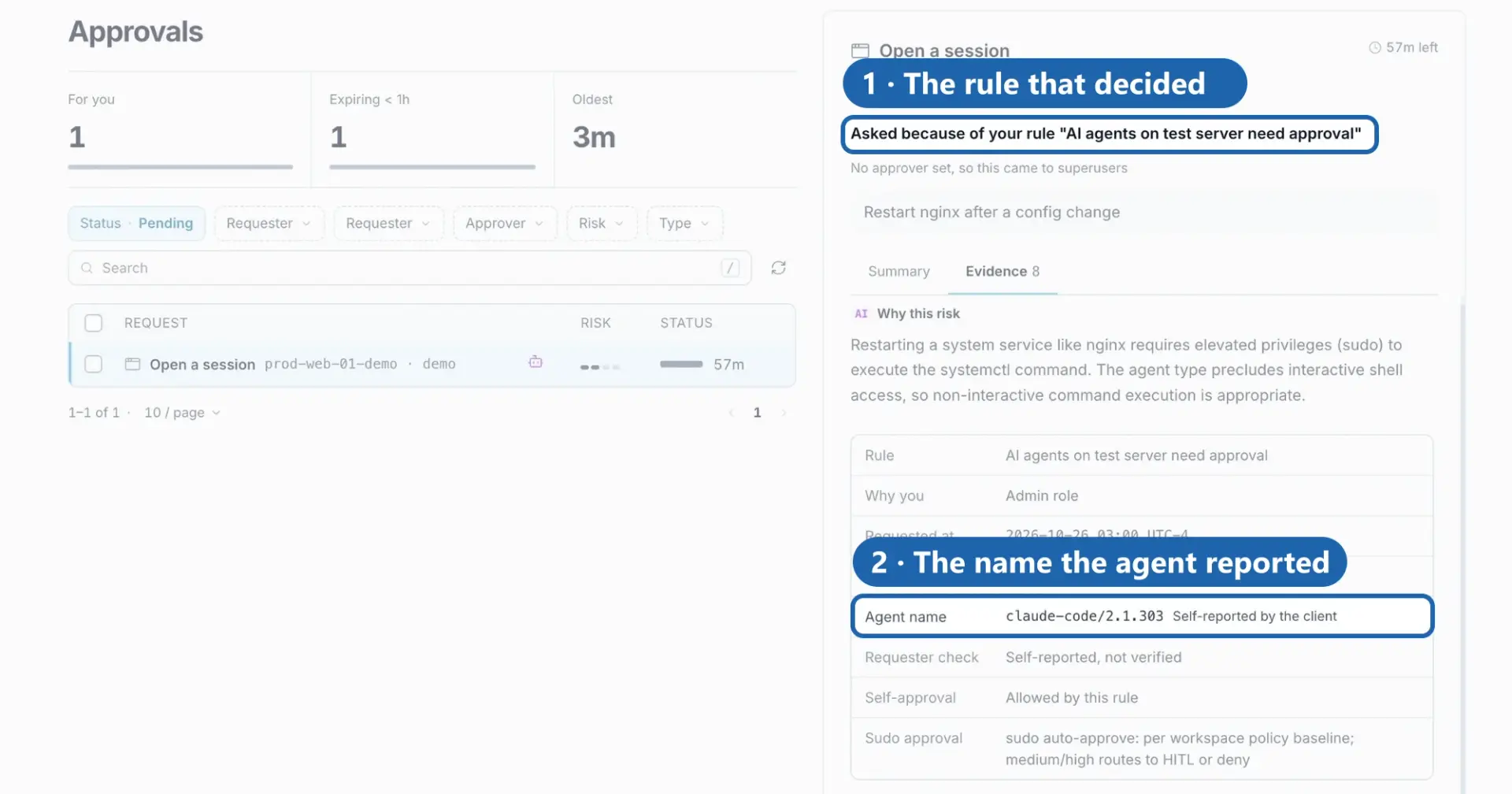The height and width of the screenshot is (794, 1512).
Task: Click the refresh list icon
Action: (778, 268)
